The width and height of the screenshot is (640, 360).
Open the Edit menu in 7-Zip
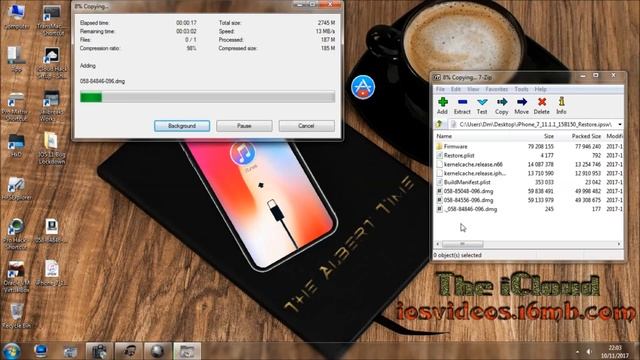pos(456,89)
